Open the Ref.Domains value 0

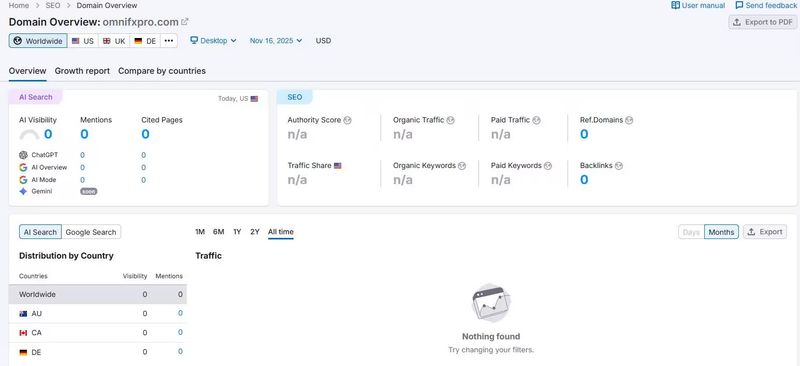click(x=584, y=134)
